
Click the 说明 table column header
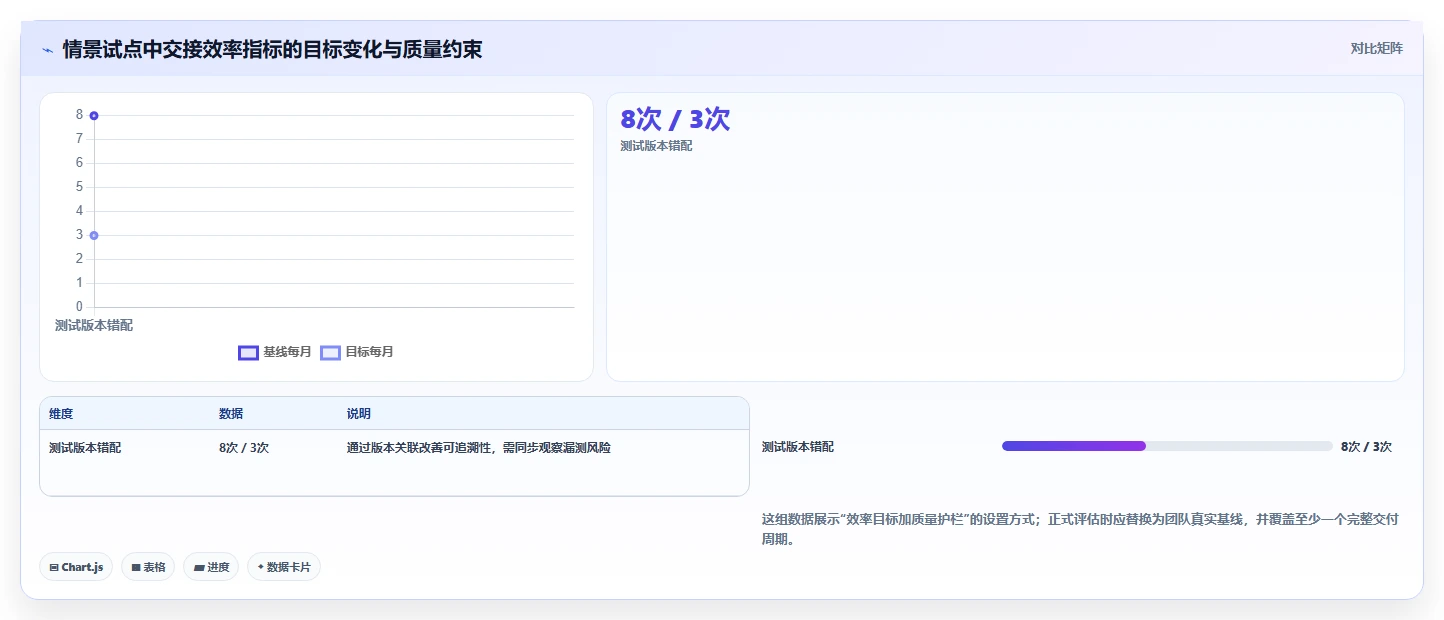[359, 414]
